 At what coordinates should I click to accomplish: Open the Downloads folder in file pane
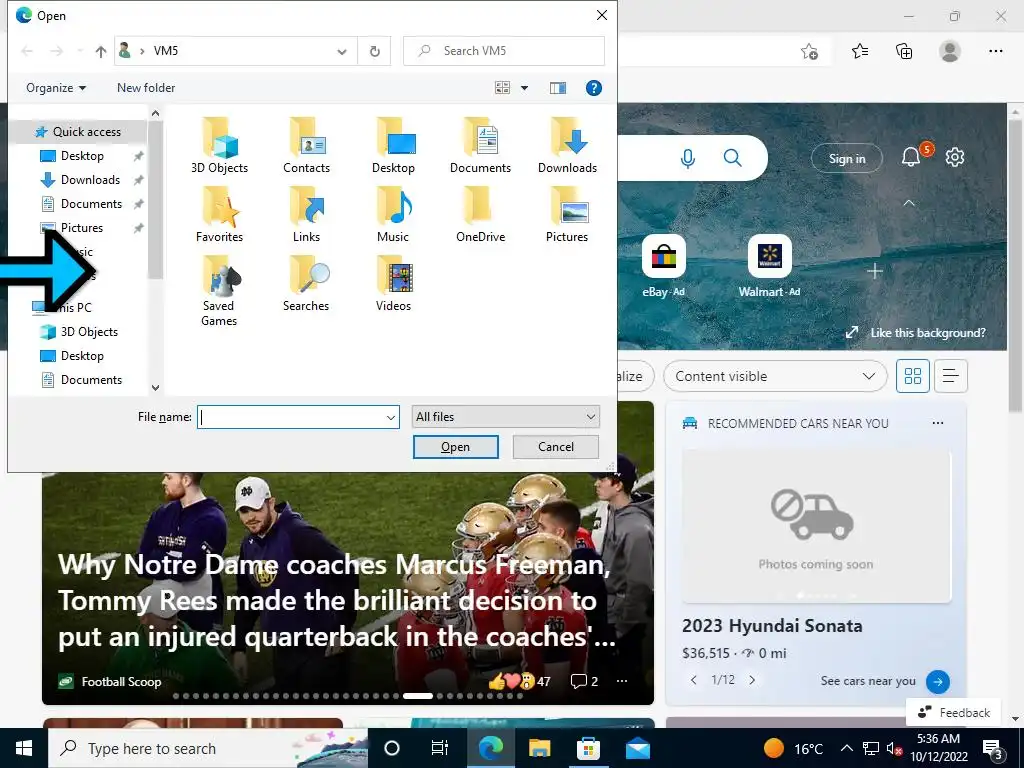click(568, 146)
